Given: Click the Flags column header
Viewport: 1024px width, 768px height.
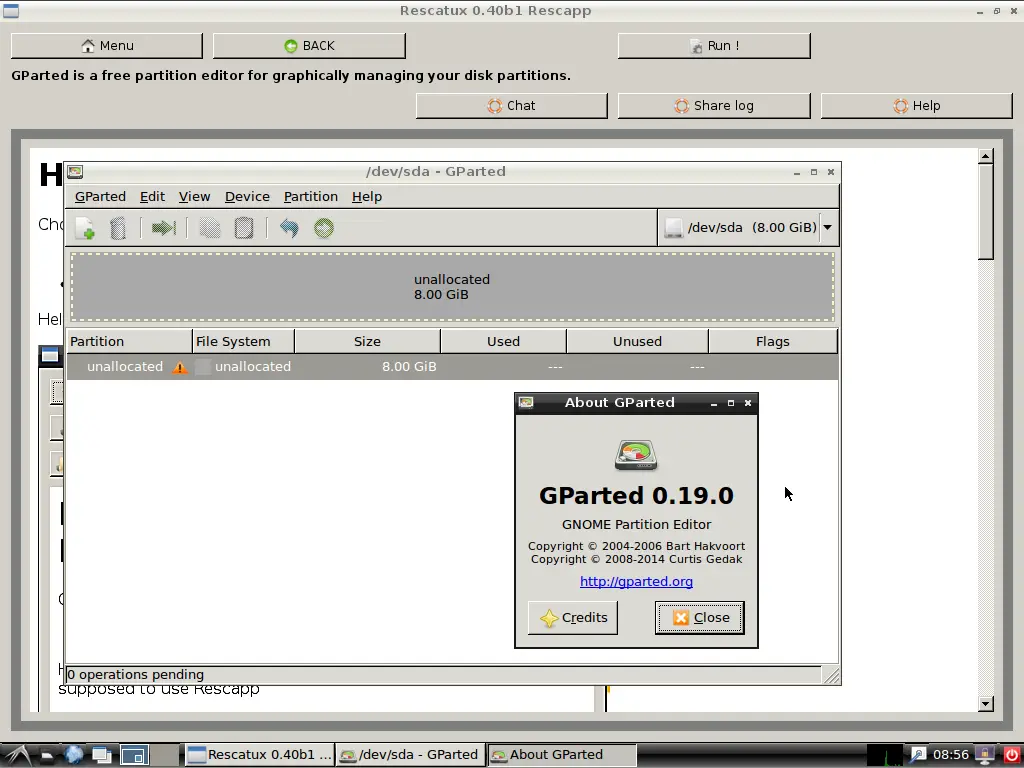Looking at the screenshot, I should tap(773, 342).
